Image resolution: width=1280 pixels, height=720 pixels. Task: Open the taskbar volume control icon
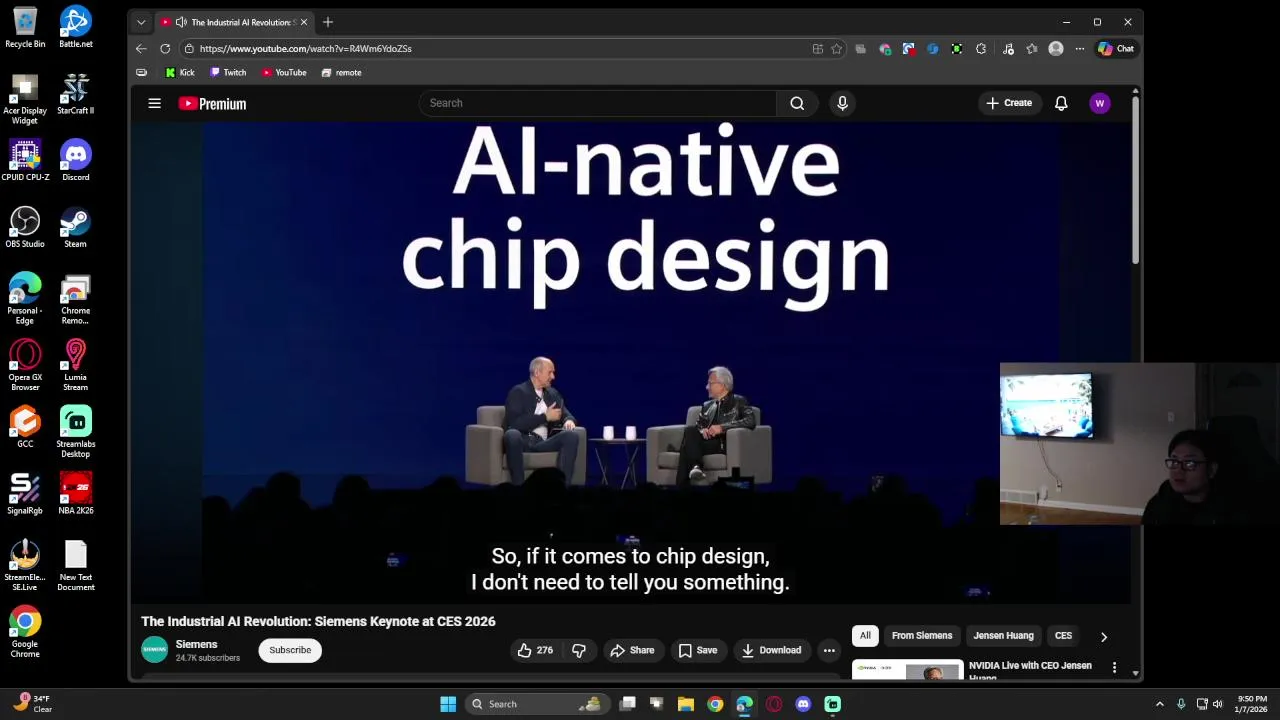1217,704
